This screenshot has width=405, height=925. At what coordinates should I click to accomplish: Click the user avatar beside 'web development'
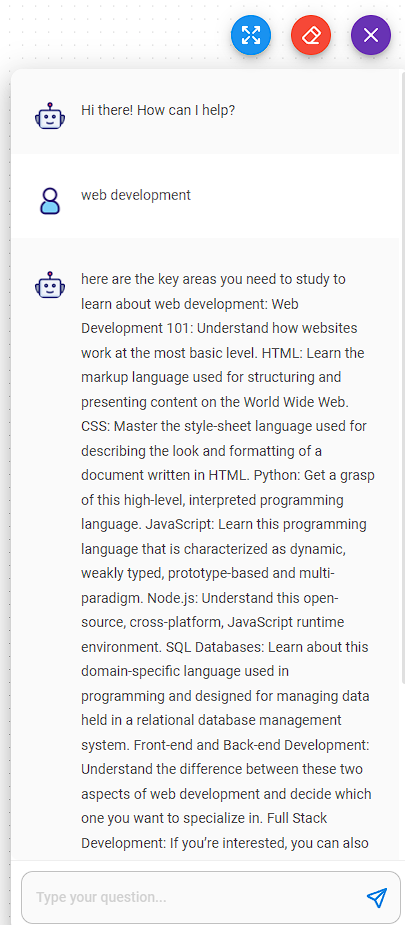click(x=50, y=201)
